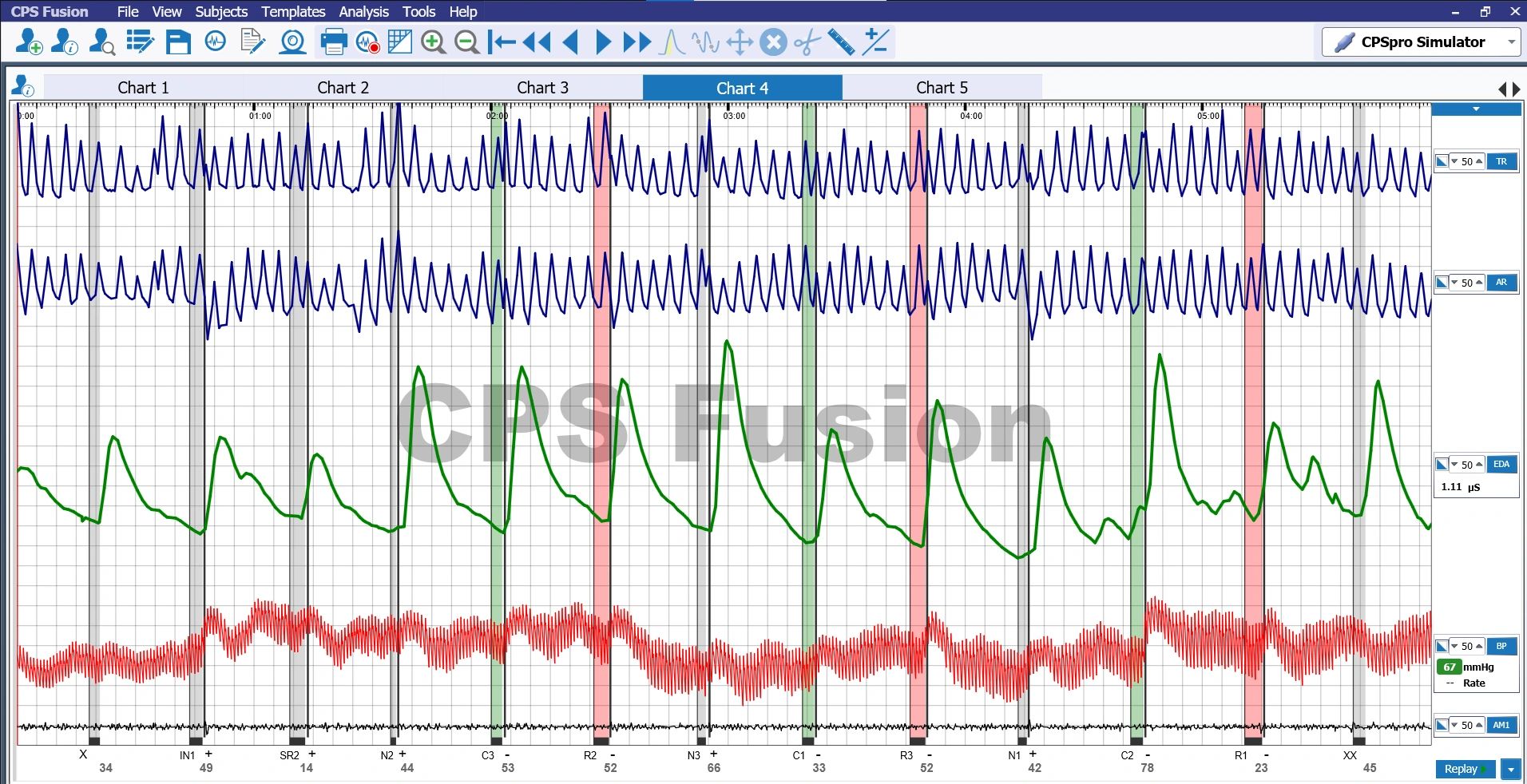Click the bell curve icon
This screenshot has width=1527, height=784.
click(671, 42)
